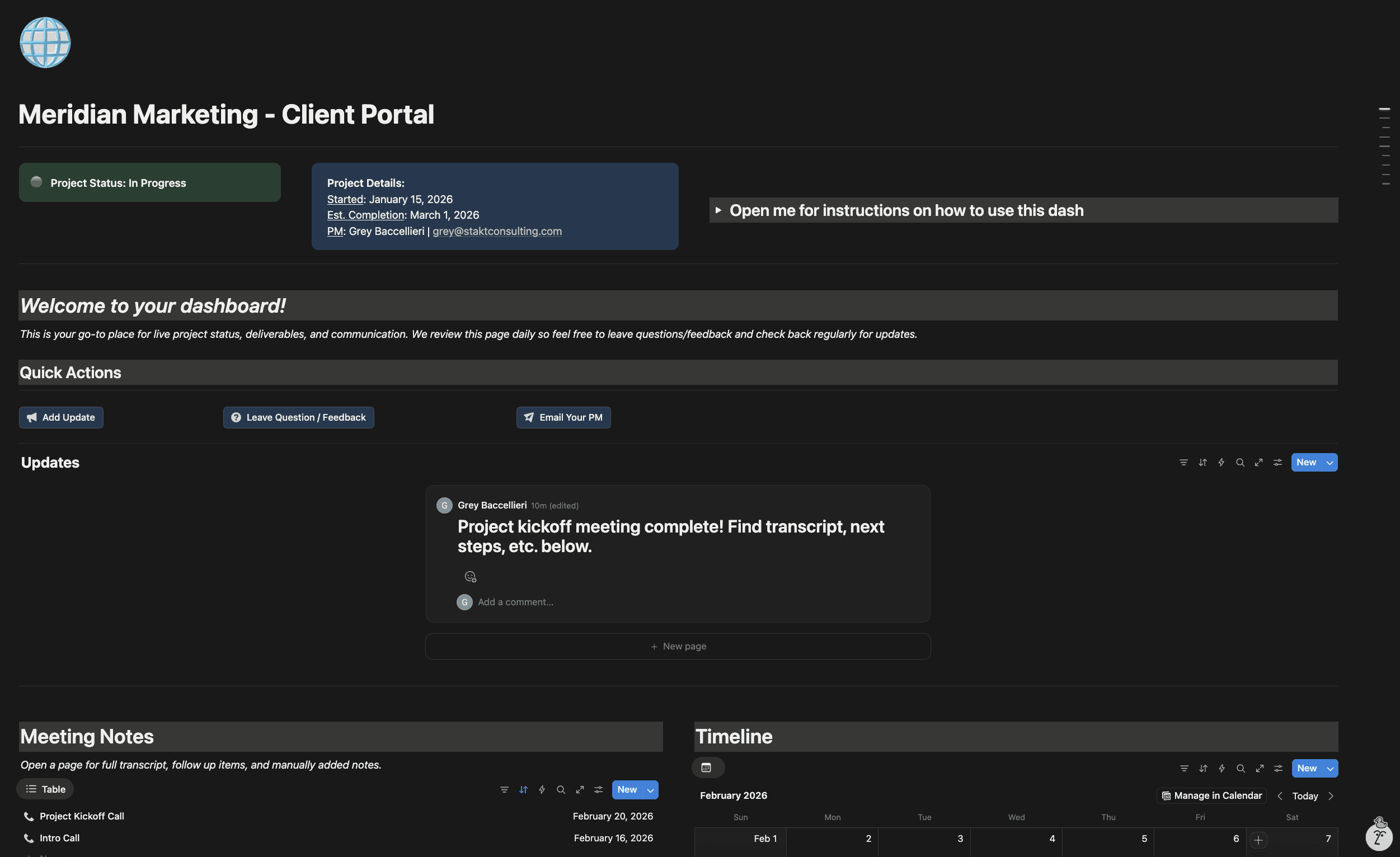
Task: Go to the next month using the right chevron
Action: tap(1331, 795)
